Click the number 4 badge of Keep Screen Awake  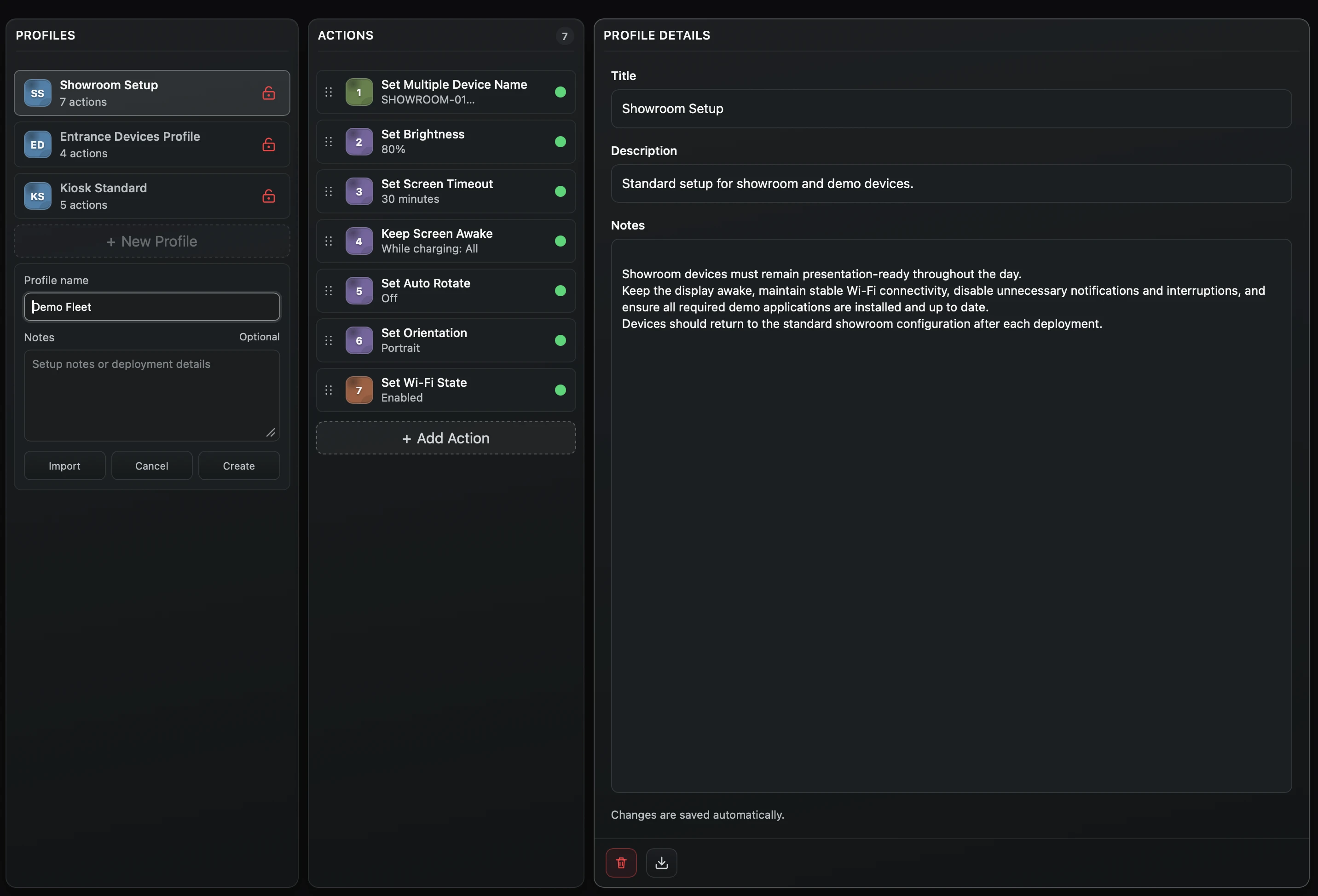[x=359, y=241]
